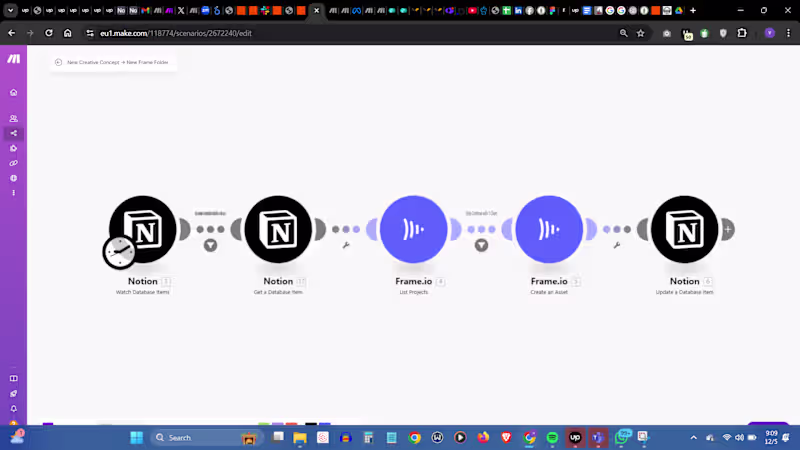Bookmark this page with the star
This screenshot has height=450, width=800.
click(641, 33)
